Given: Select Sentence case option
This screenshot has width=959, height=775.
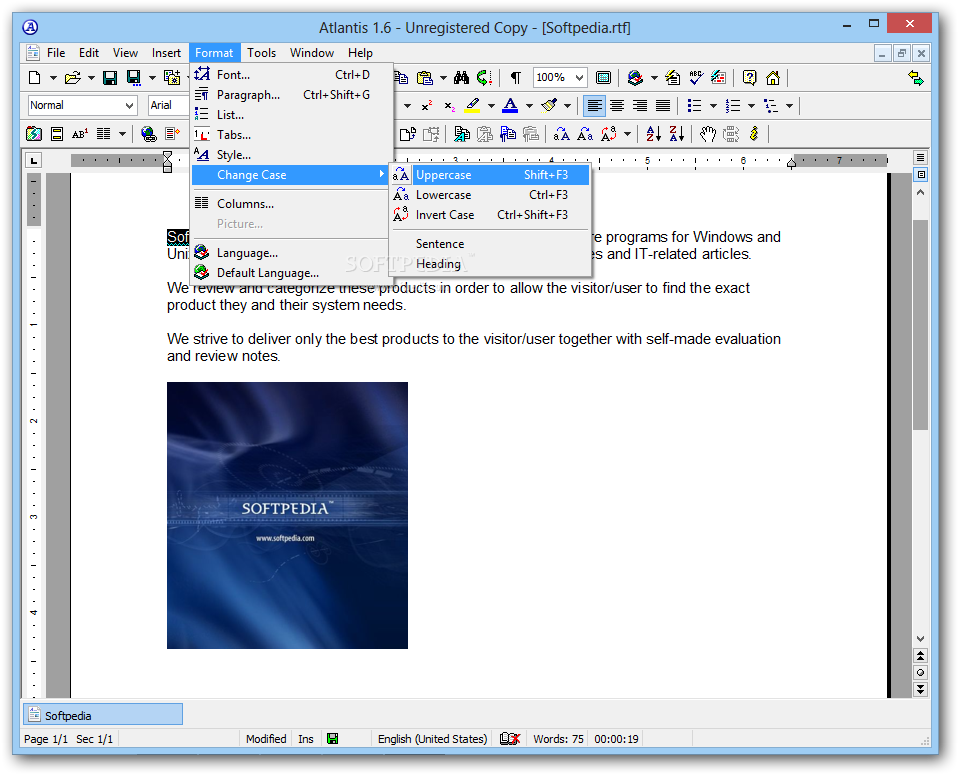Looking at the screenshot, I should pos(491,244).
